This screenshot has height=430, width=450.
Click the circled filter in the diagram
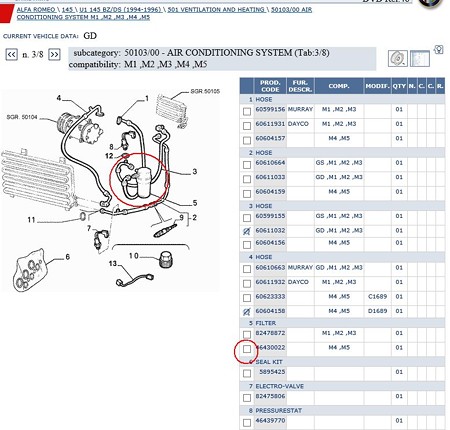(145, 183)
